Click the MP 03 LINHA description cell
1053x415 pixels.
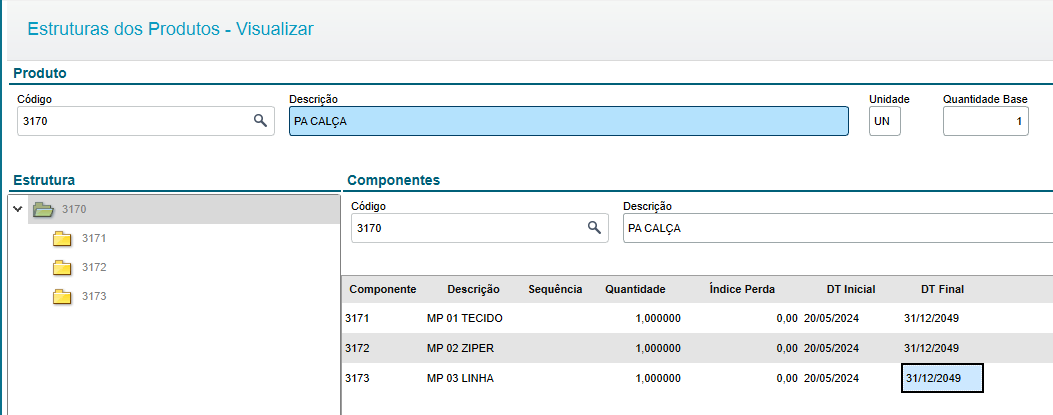coord(460,379)
